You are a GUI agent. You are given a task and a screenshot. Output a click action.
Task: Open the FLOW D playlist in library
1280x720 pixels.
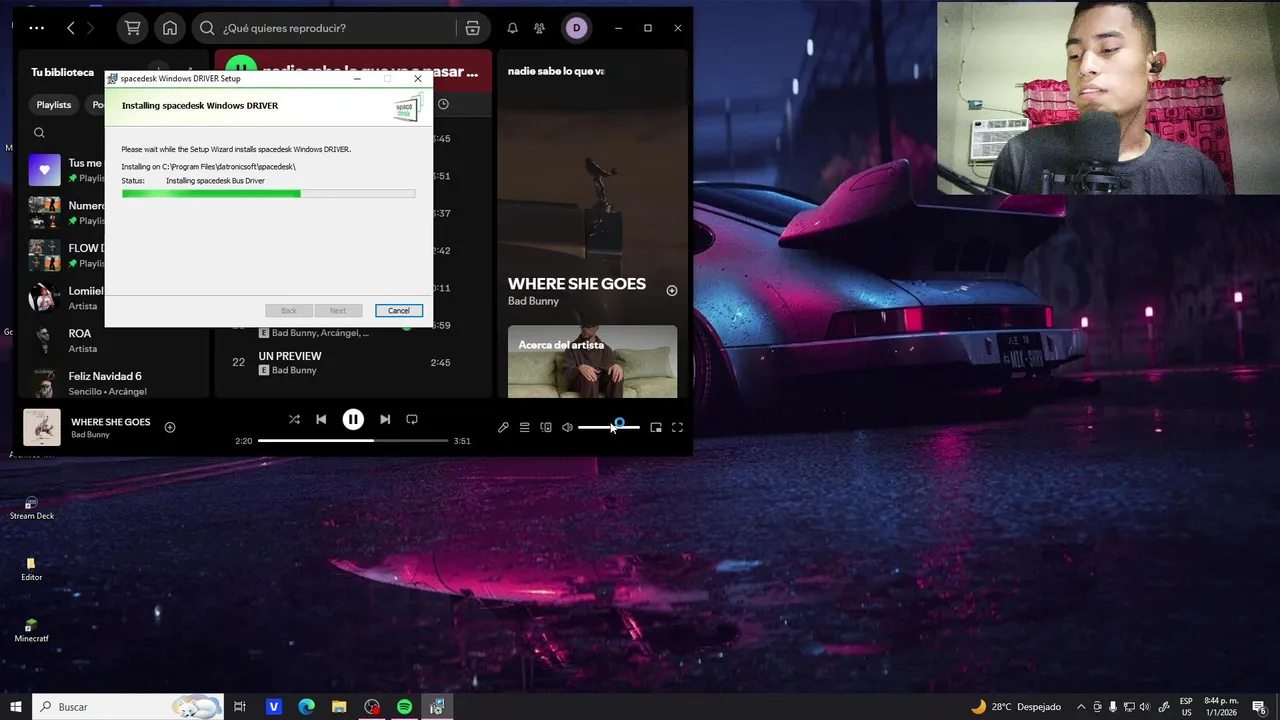pyautogui.click(x=66, y=255)
